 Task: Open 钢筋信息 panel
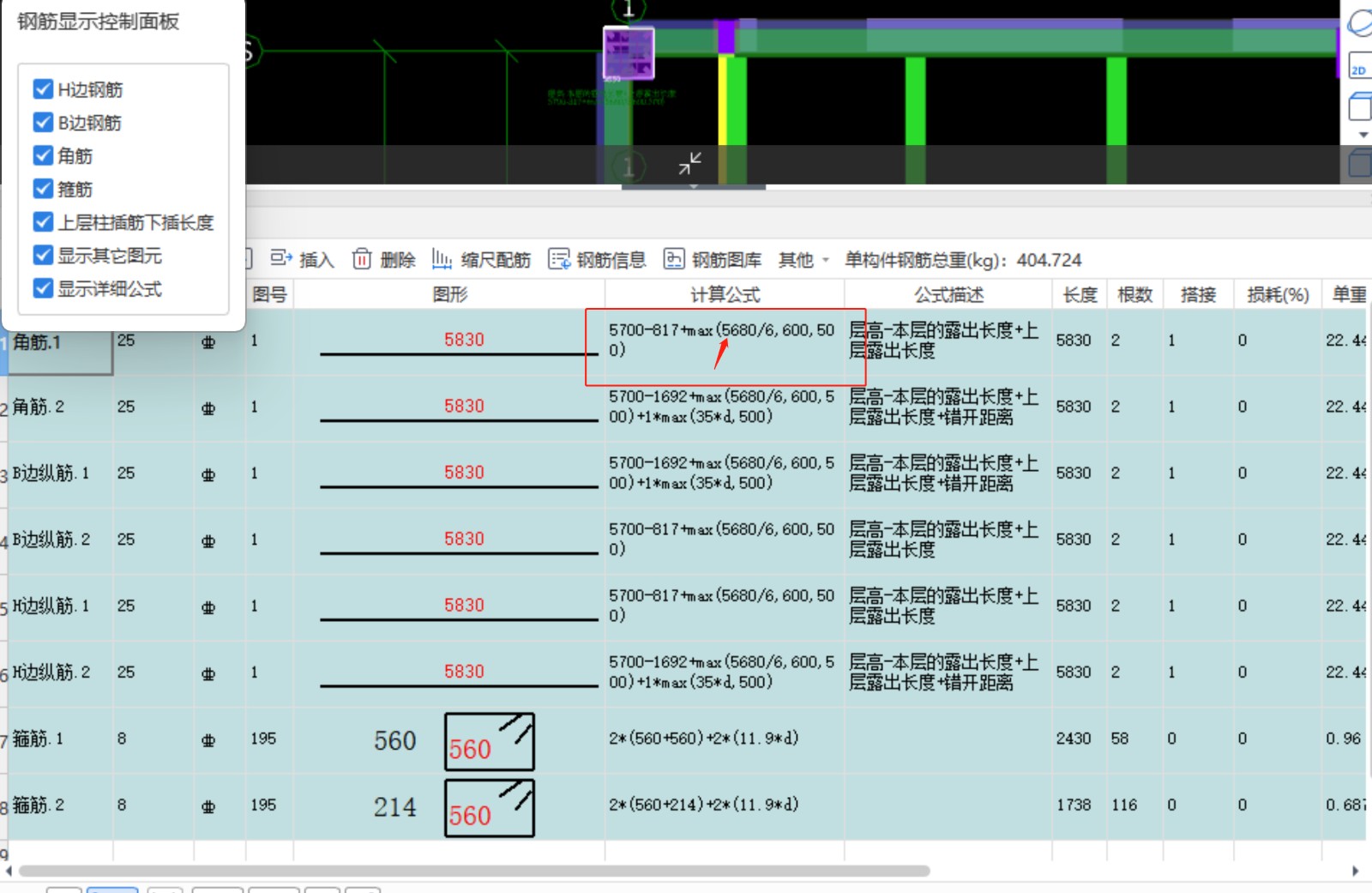[597, 259]
